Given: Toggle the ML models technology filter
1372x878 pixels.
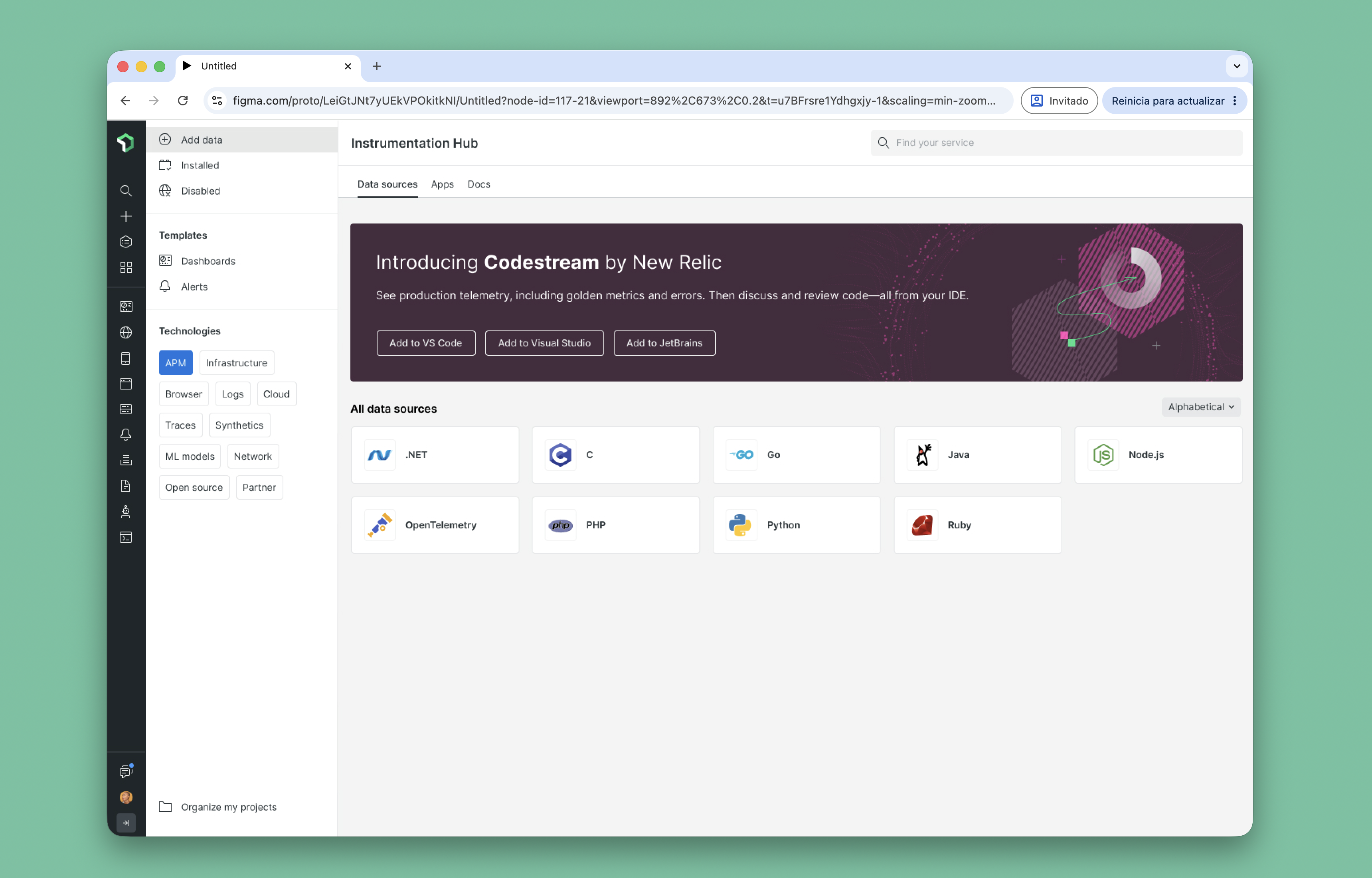Looking at the screenshot, I should point(189,456).
